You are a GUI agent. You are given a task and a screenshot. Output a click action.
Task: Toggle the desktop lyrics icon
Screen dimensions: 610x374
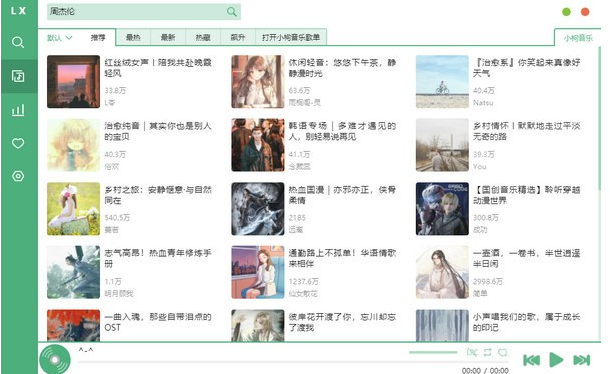point(472,353)
